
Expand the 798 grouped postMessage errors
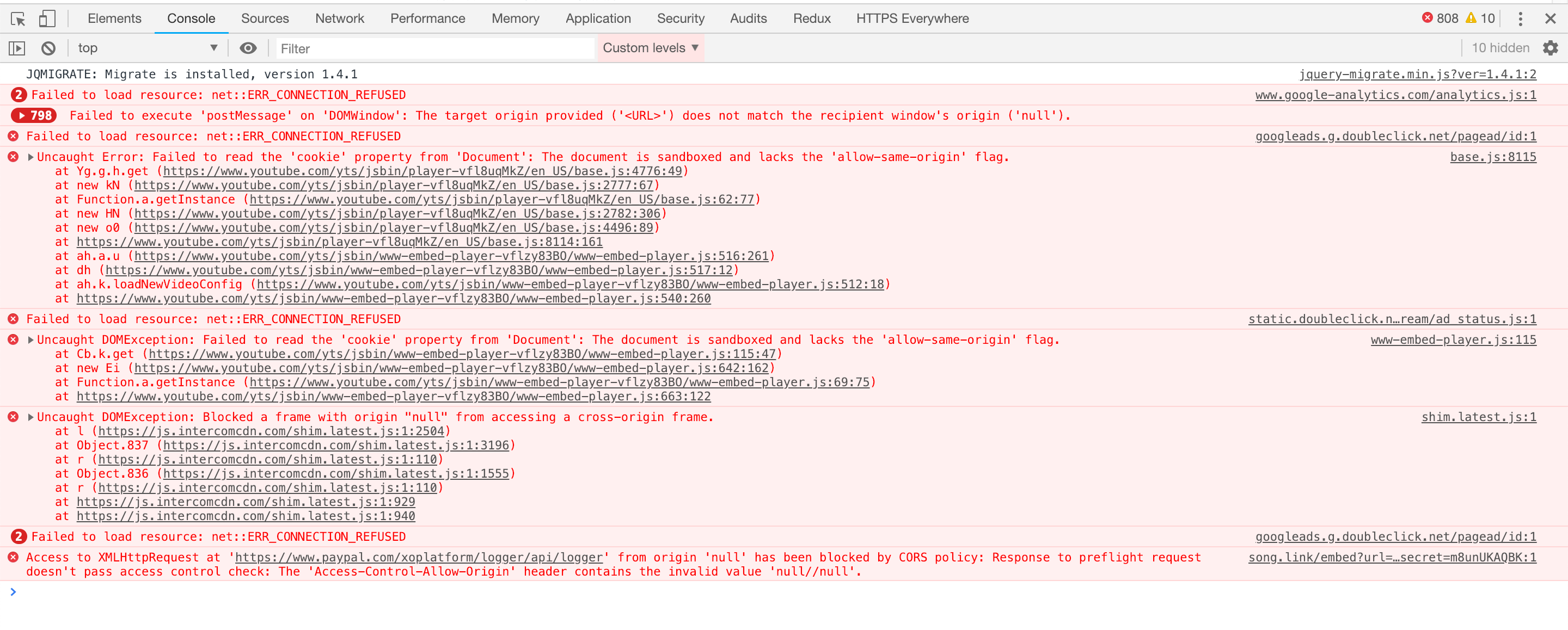(34, 115)
